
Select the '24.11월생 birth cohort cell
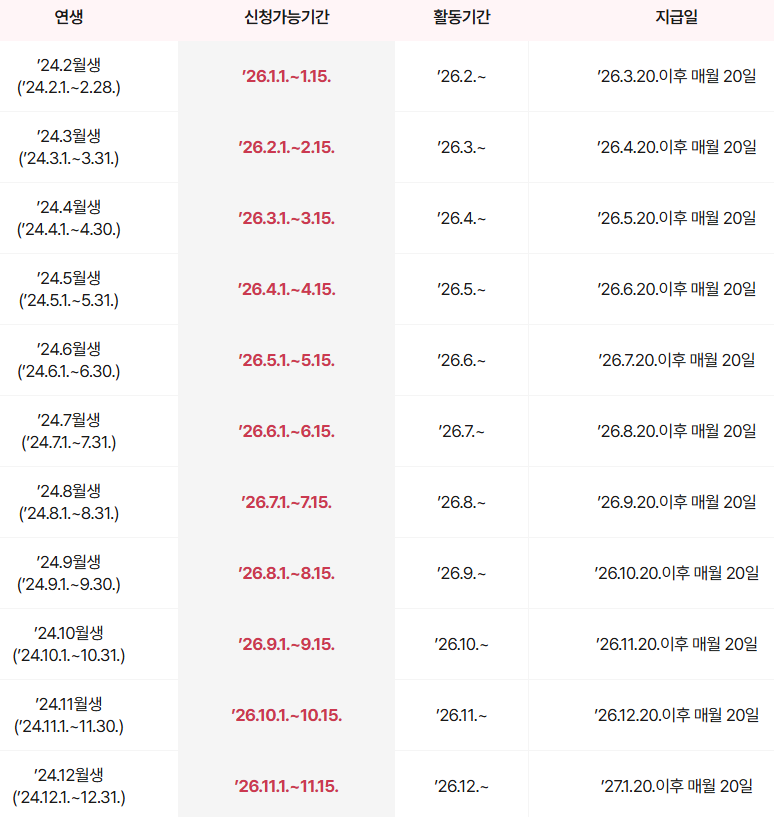click(x=68, y=715)
